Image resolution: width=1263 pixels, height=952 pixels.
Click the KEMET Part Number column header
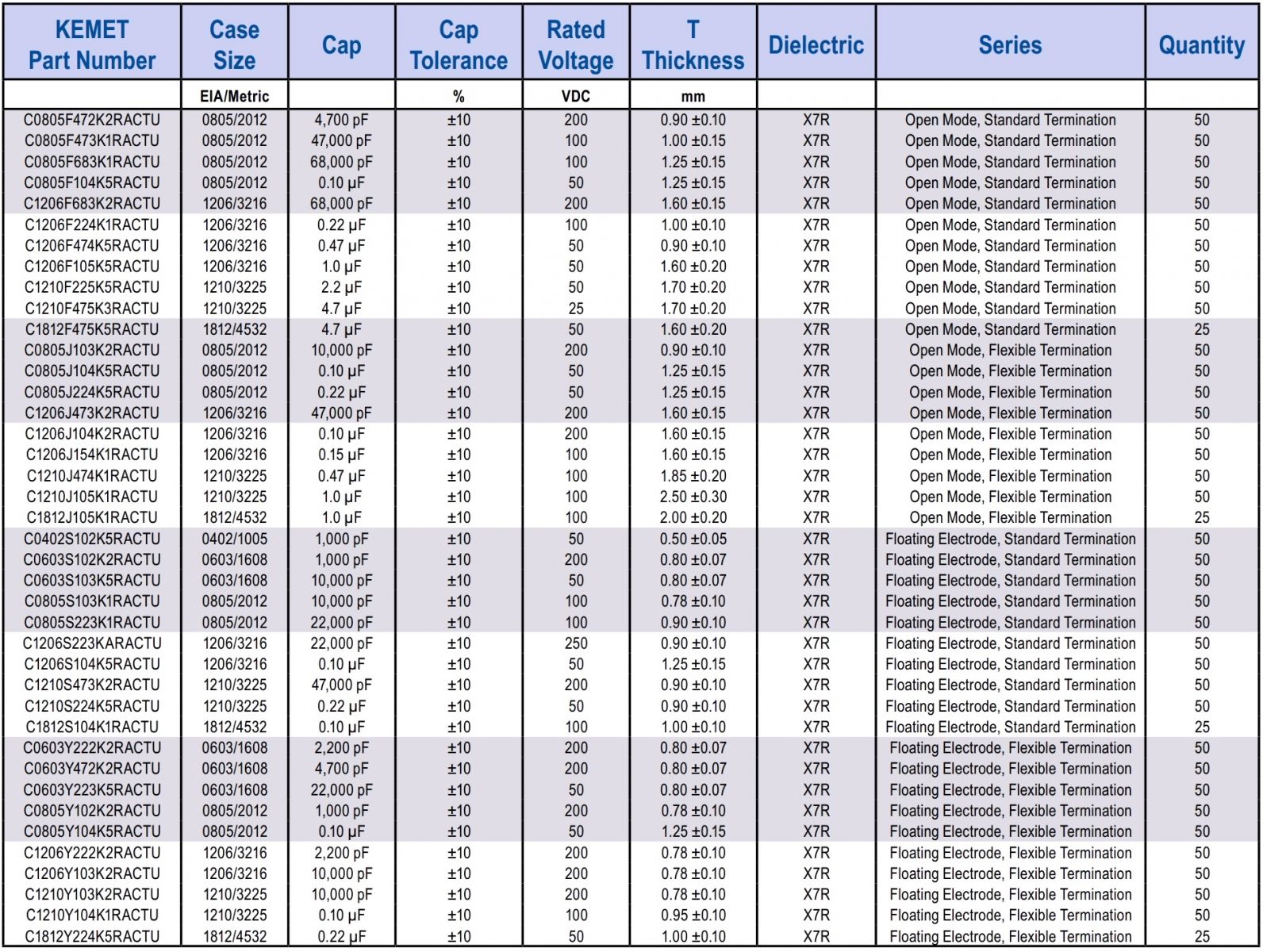pos(92,44)
